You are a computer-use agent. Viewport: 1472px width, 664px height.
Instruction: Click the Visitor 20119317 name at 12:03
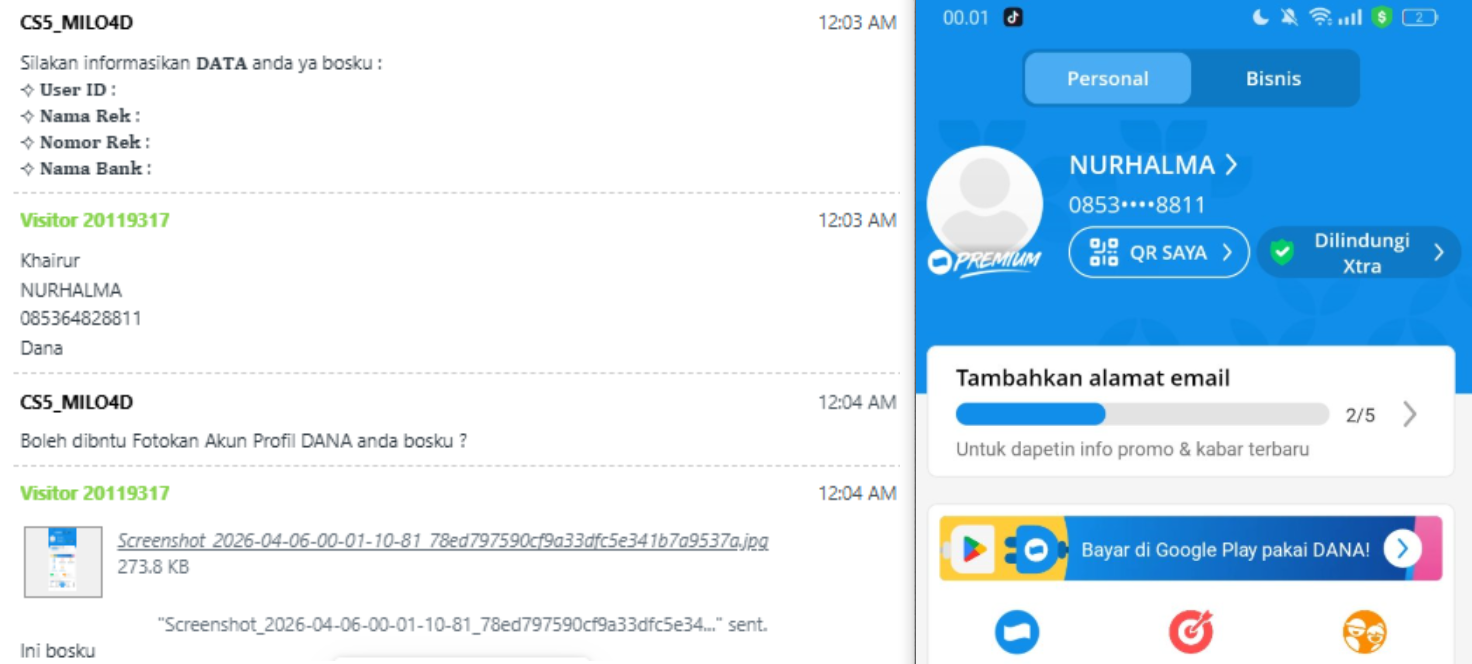point(95,220)
